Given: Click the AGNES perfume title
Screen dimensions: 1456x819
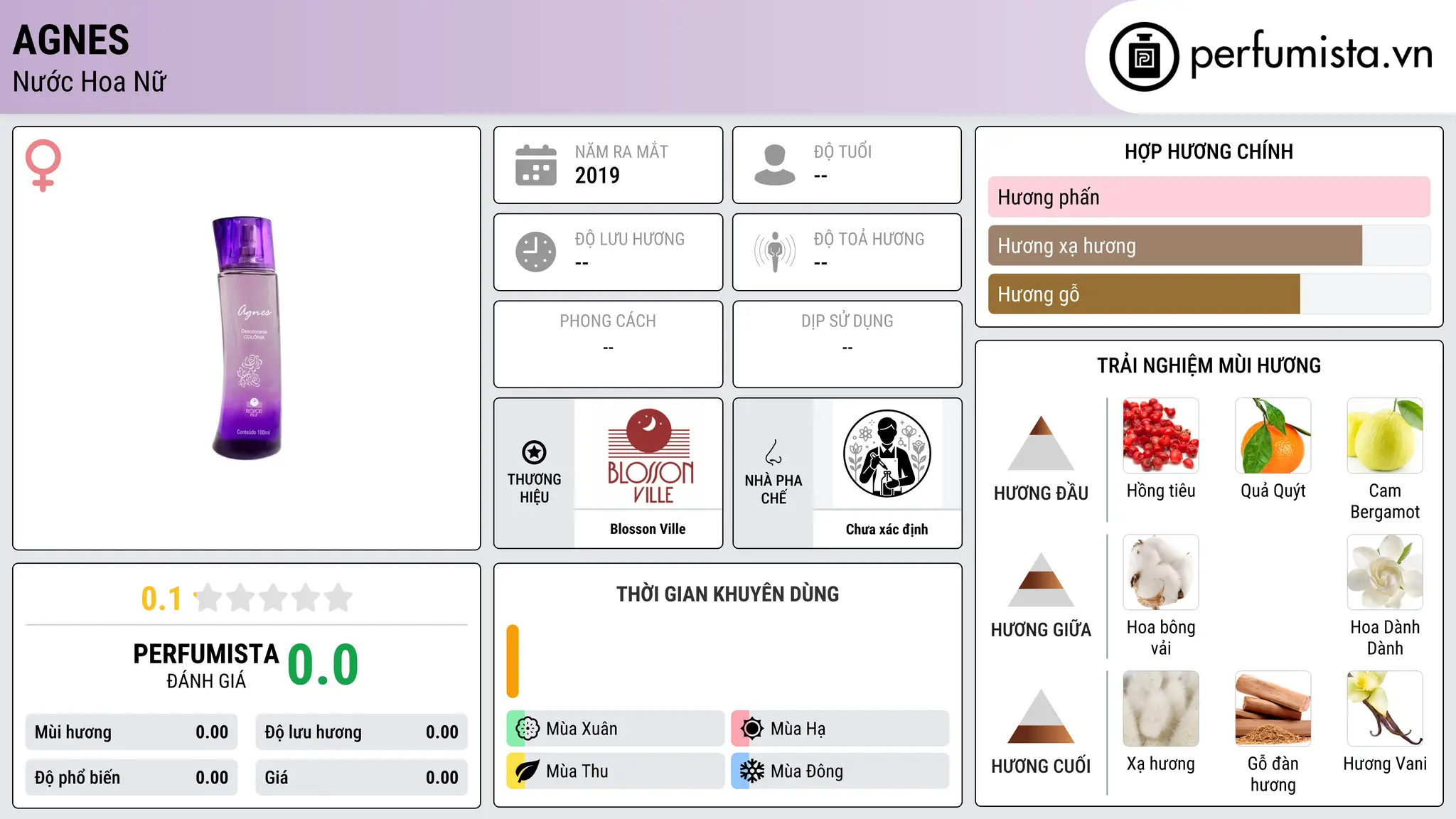Looking at the screenshot, I should click(71, 40).
